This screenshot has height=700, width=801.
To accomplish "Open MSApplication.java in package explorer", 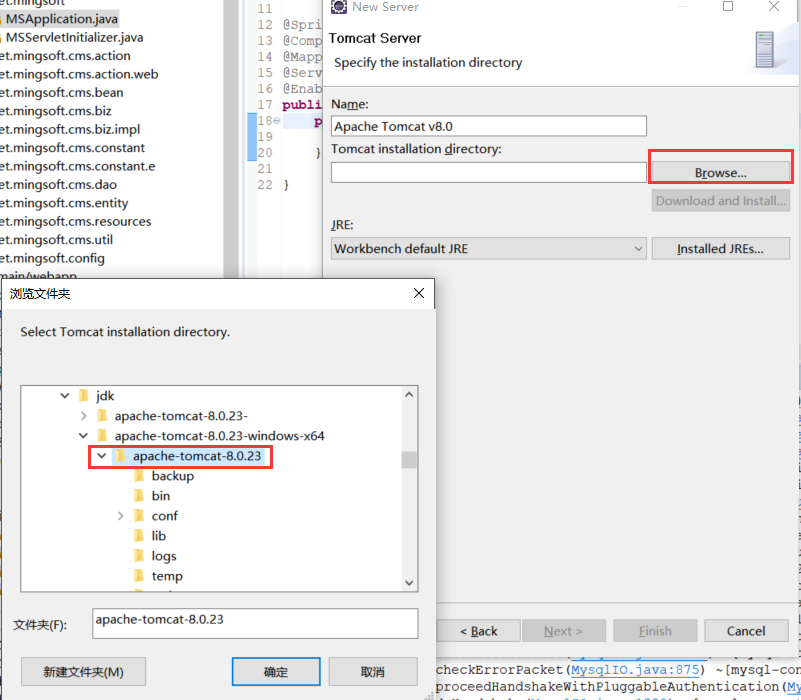I will (62, 19).
